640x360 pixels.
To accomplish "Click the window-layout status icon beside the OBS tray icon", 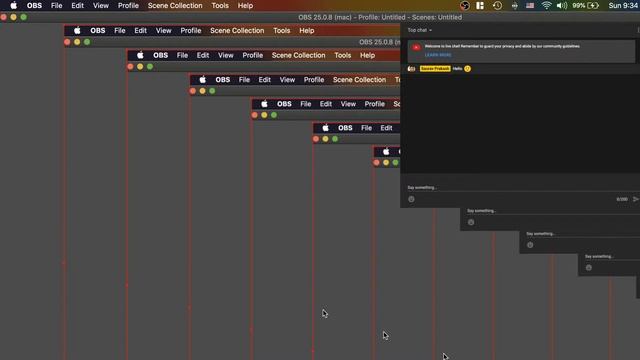I will [480, 6].
